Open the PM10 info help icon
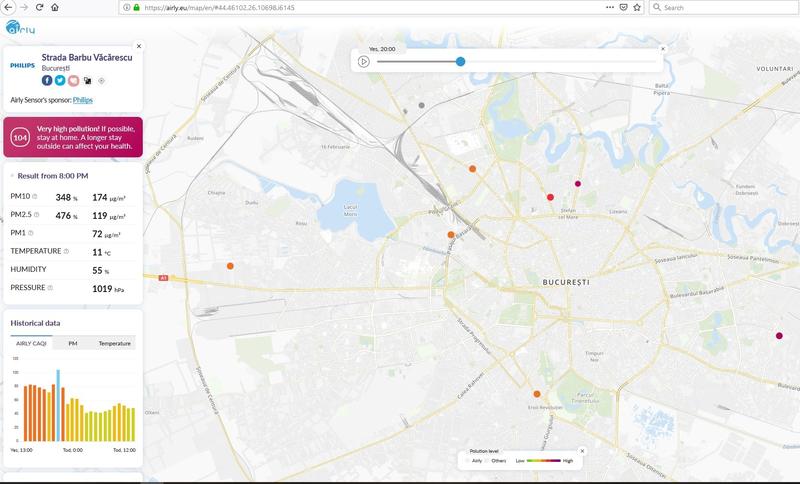 [34, 197]
